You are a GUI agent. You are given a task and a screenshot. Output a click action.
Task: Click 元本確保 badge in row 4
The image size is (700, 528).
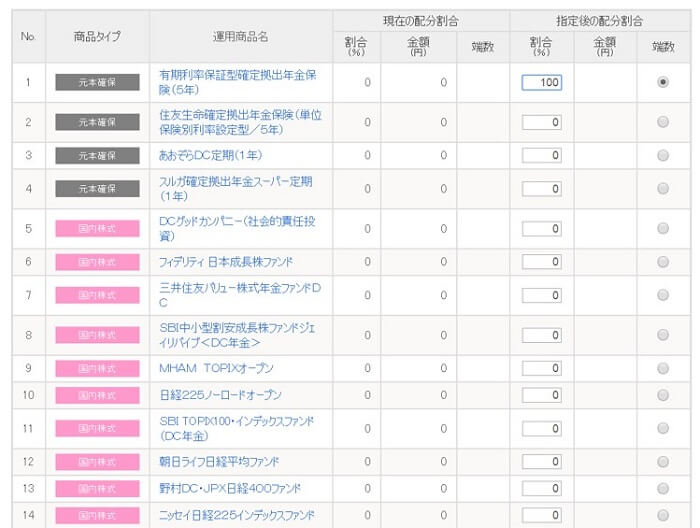(97, 189)
